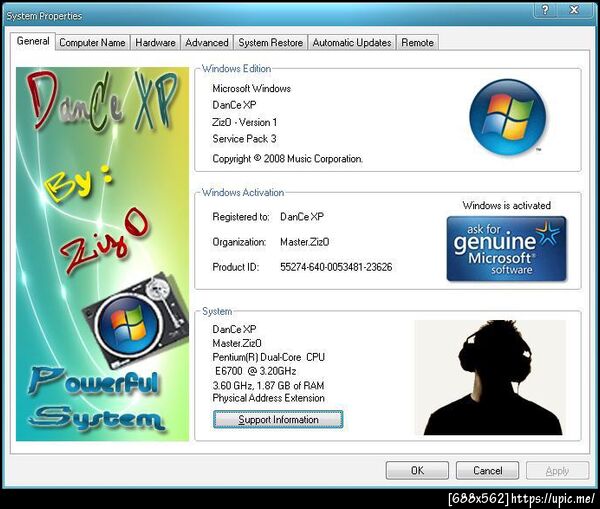Image resolution: width=600 pixels, height=509 pixels.
Task: Click the Product ID 55274-640-0053481-23626
Action: (x=336, y=267)
